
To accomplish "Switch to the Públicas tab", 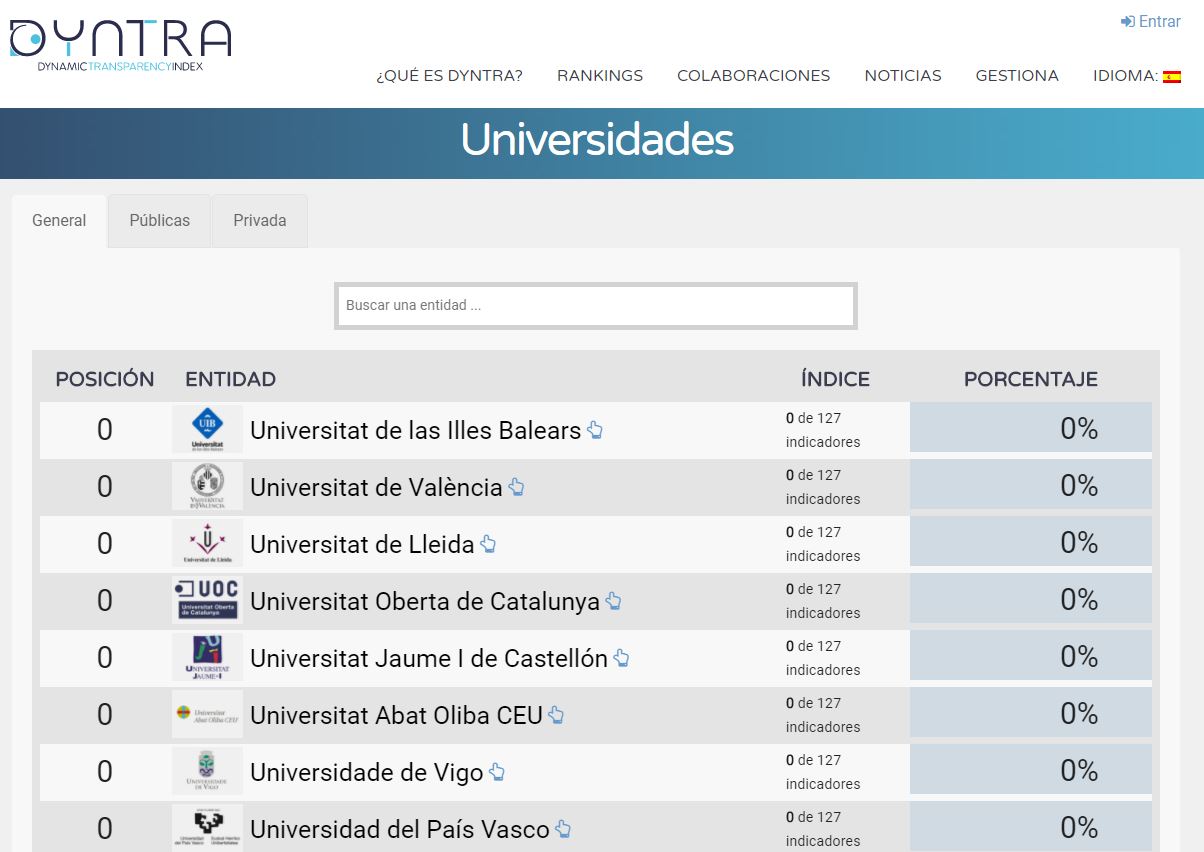I will 160,221.
